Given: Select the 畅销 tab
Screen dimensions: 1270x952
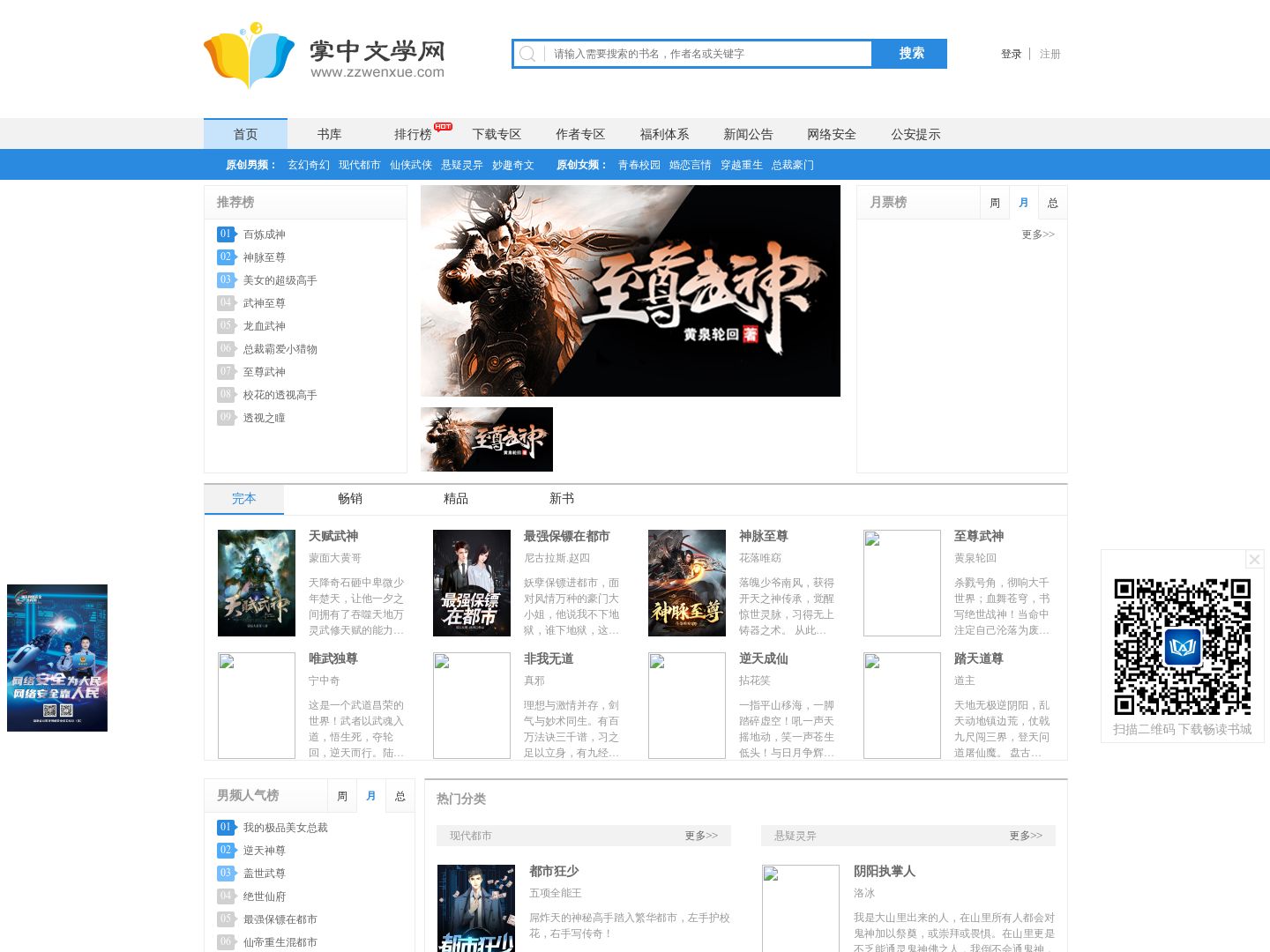Looking at the screenshot, I should [350, 499].
